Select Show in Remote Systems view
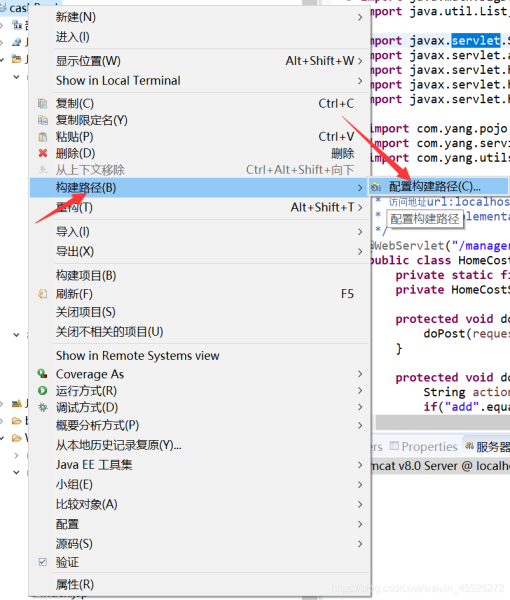This screenshot has width=510, height=600. click(199, 356)
